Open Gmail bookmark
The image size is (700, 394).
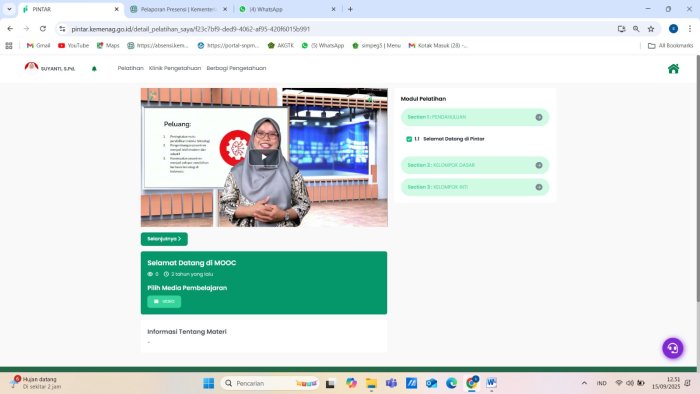pyautogui.click(x=38, y=46)
